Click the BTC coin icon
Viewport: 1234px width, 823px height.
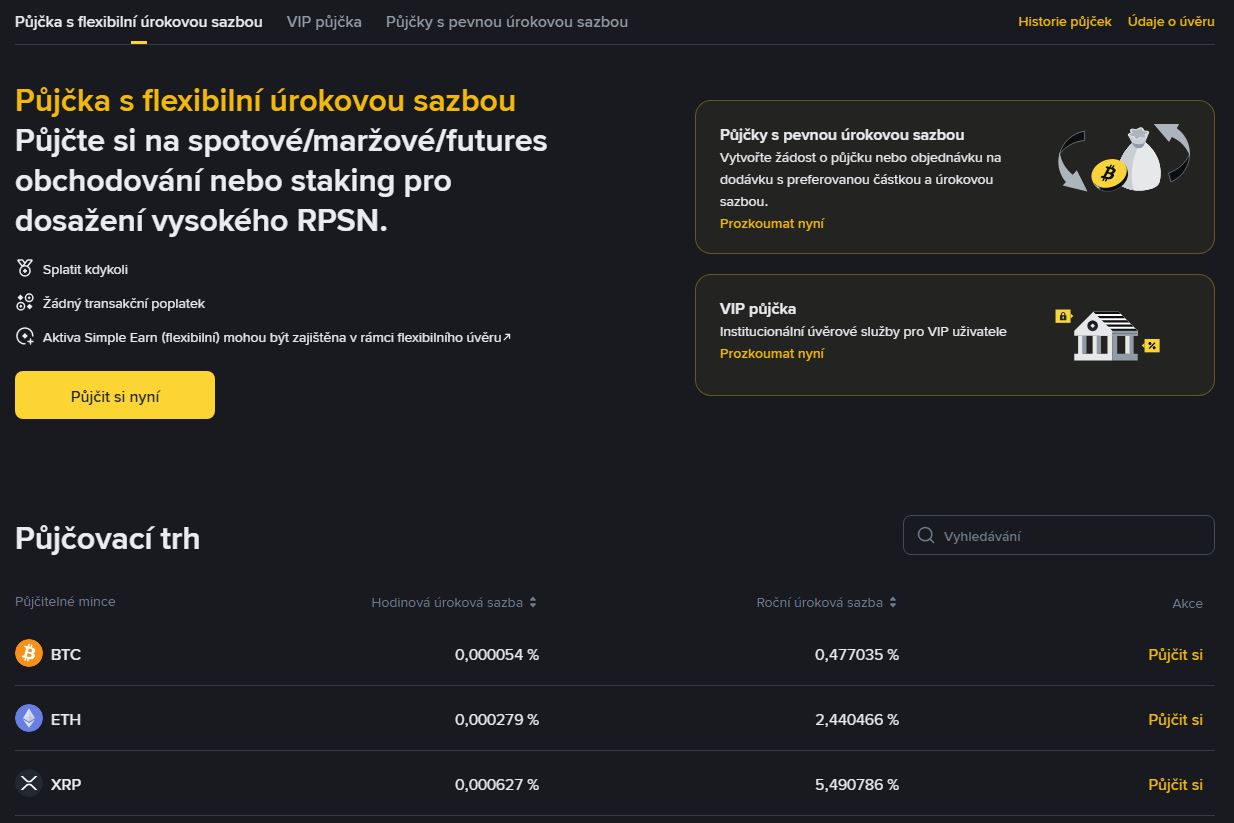pos(29,654)
